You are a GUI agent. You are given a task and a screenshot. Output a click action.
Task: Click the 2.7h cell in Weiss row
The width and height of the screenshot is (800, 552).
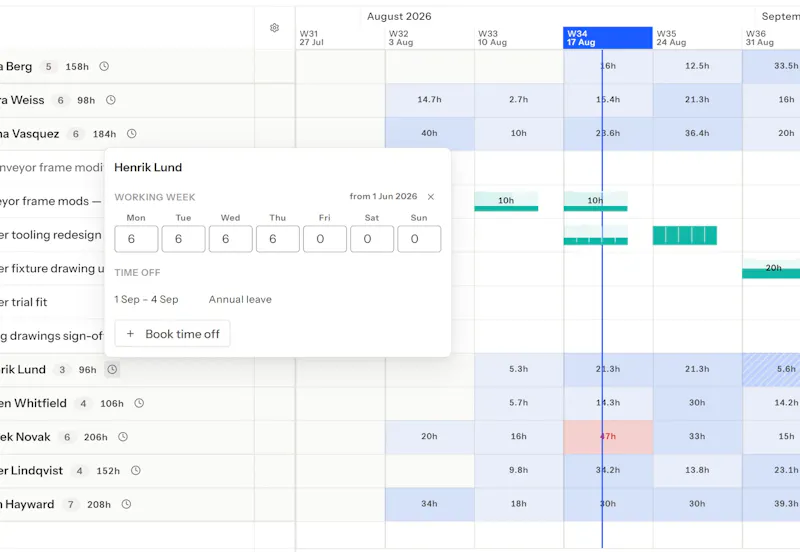(x=519, y=100)
